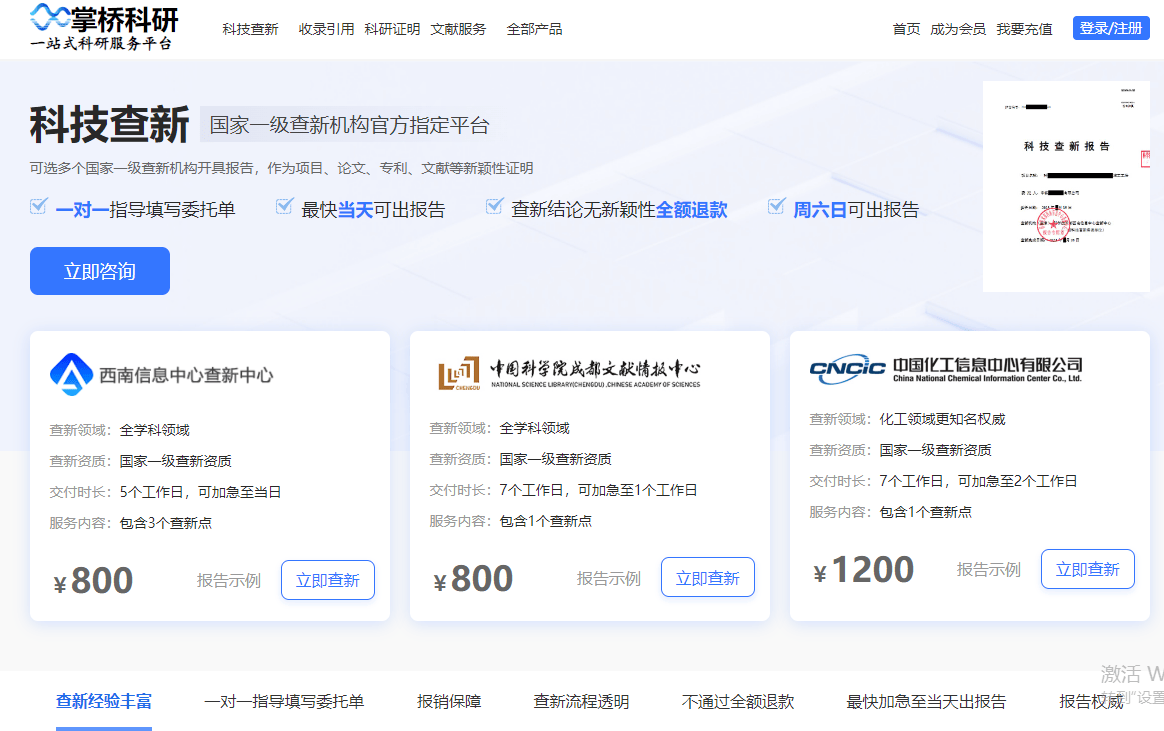Viewport: 1164px width, 731px height.
Task: Click the 掌桥科研 logo
Action: (x=104, y=28)
